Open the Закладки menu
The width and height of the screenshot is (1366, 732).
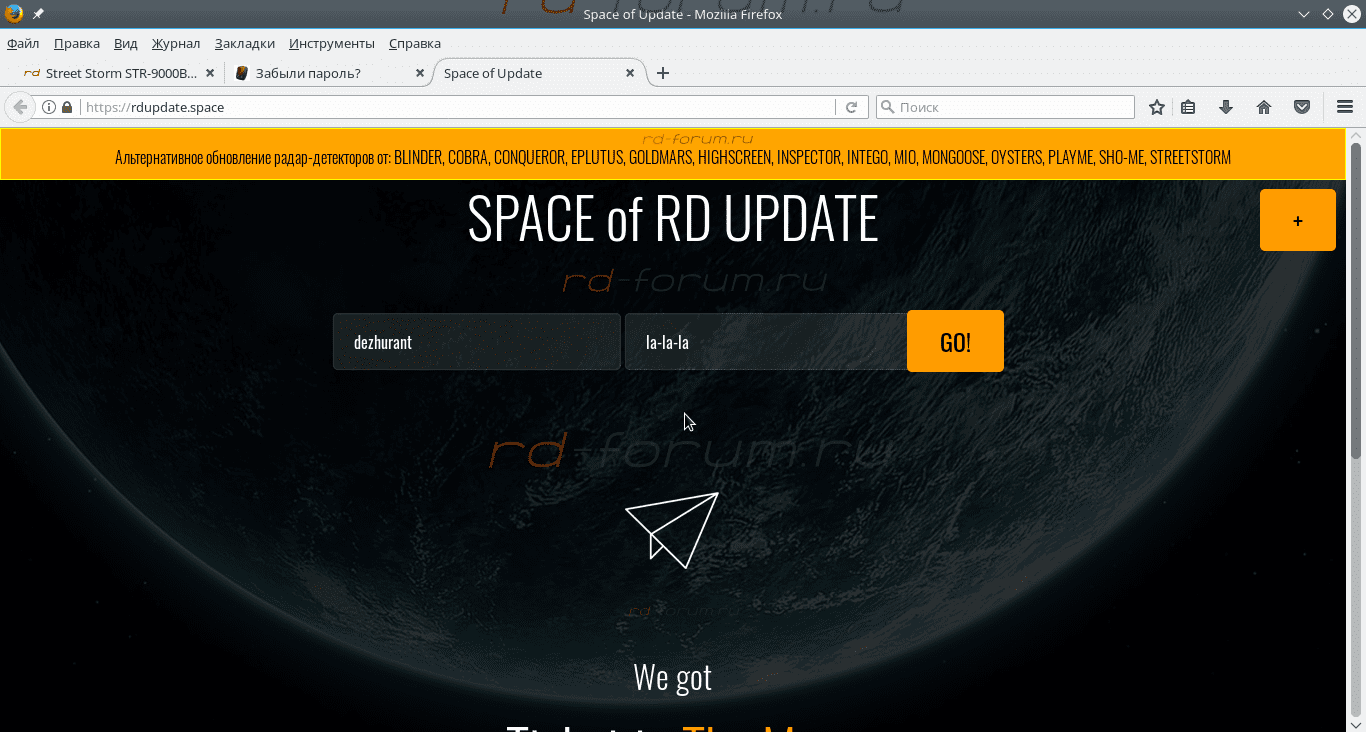coord(245,43)
